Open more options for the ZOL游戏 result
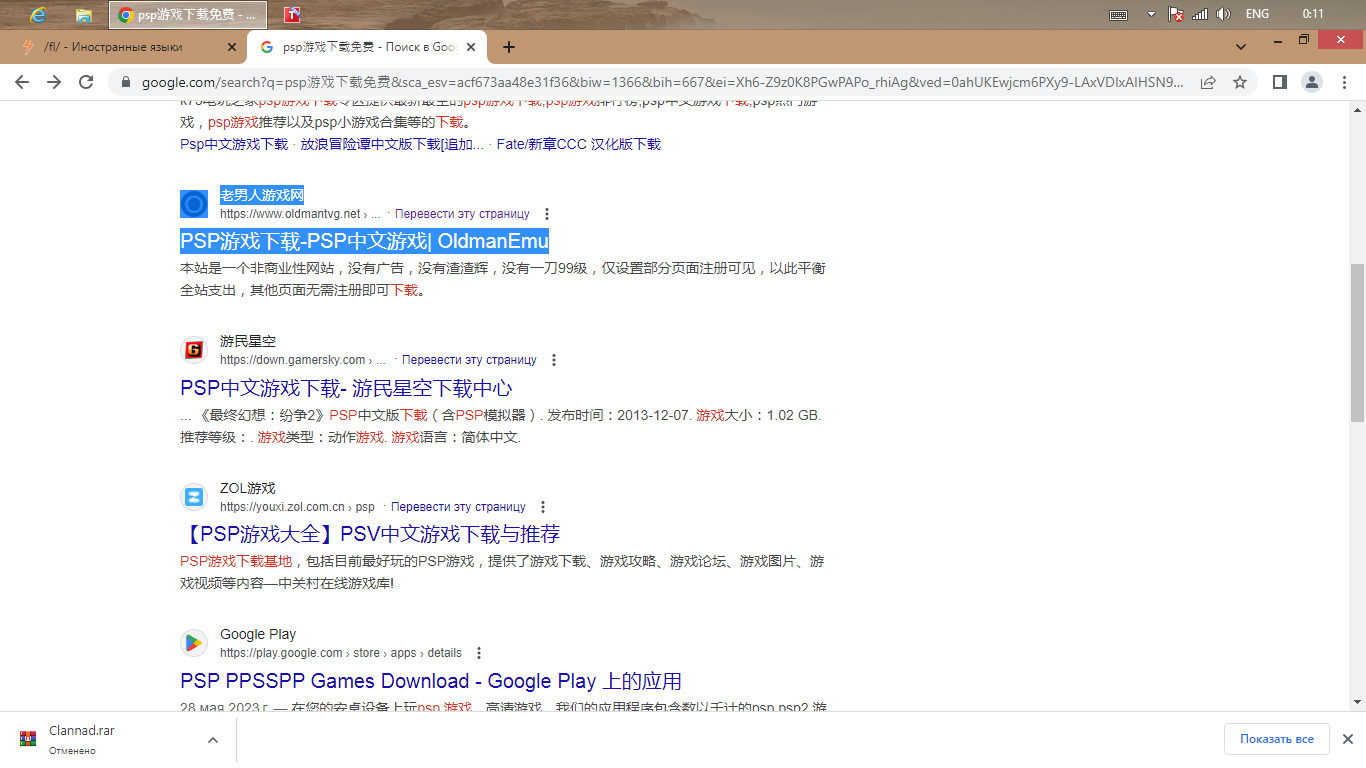The height and width of the screenshot is (768, 1366). [543, 507]
